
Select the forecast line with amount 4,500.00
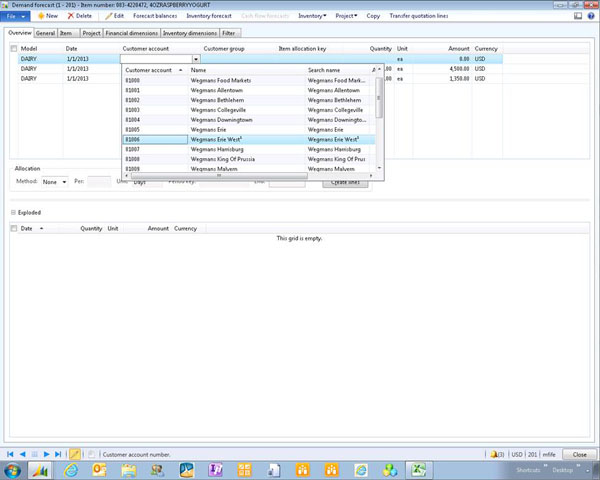tap(260, 69)
